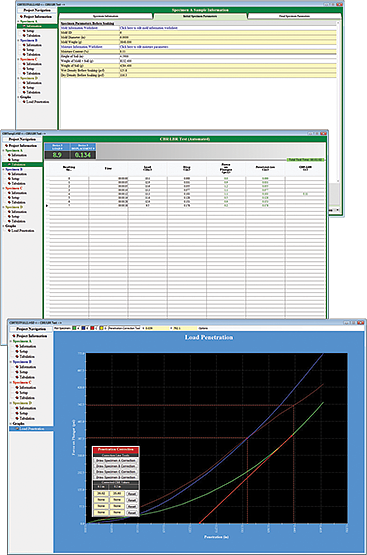The height and width of the screenshot is (555, 367).
Task: Select Specimen C Tabulation in CBR/LBR Test window tree
Action: [x=18, y=202]
